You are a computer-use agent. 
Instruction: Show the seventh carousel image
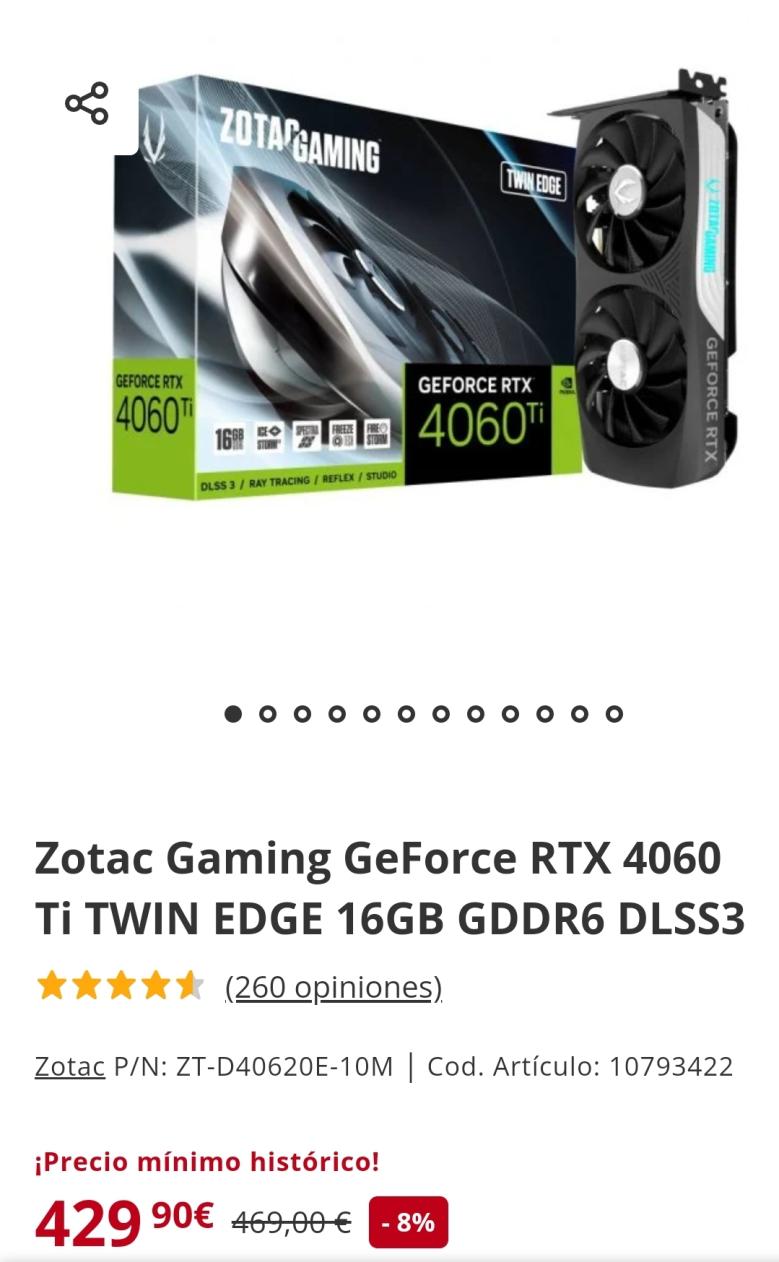tap(441, 714)
